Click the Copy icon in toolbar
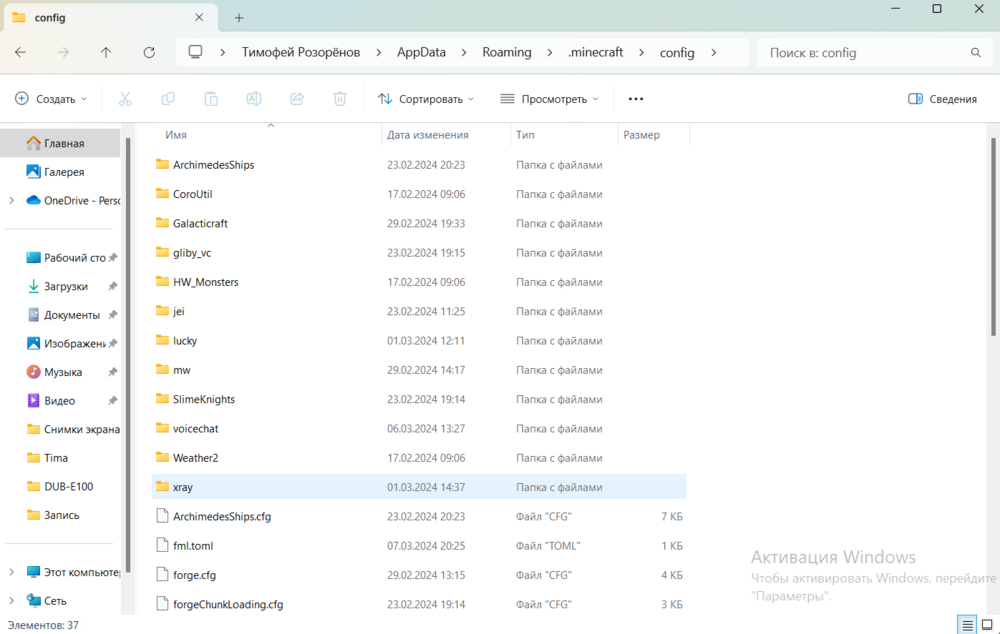 pos(168,99)
